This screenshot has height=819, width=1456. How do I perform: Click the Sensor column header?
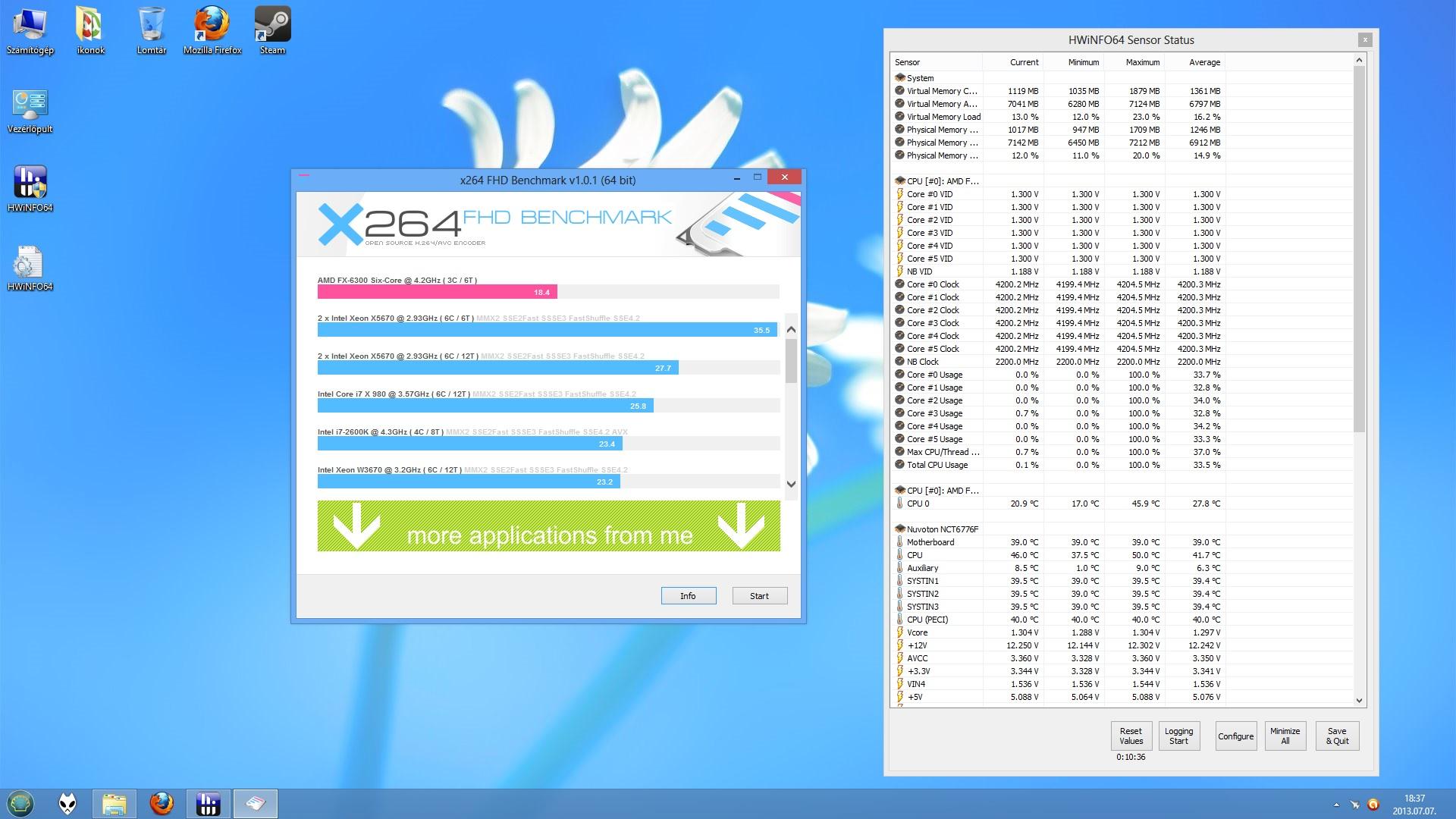coord(937,62)
